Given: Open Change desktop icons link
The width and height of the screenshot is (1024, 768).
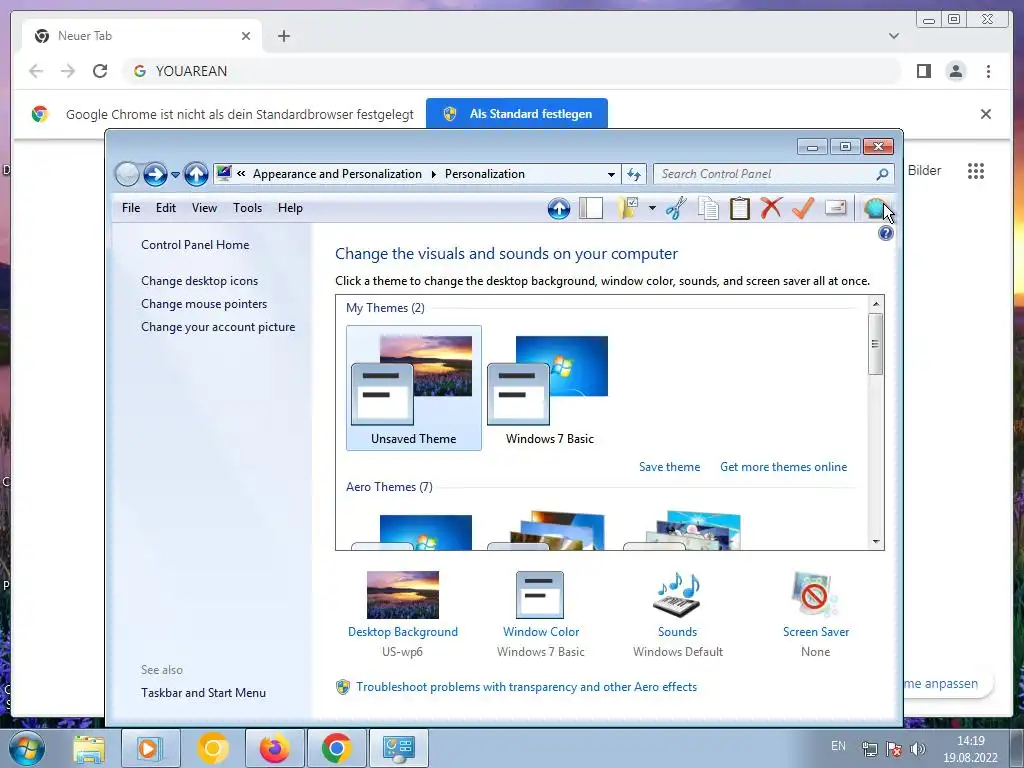Looking at the screenshot, I should pyautogui.click(x=199, y=281).
